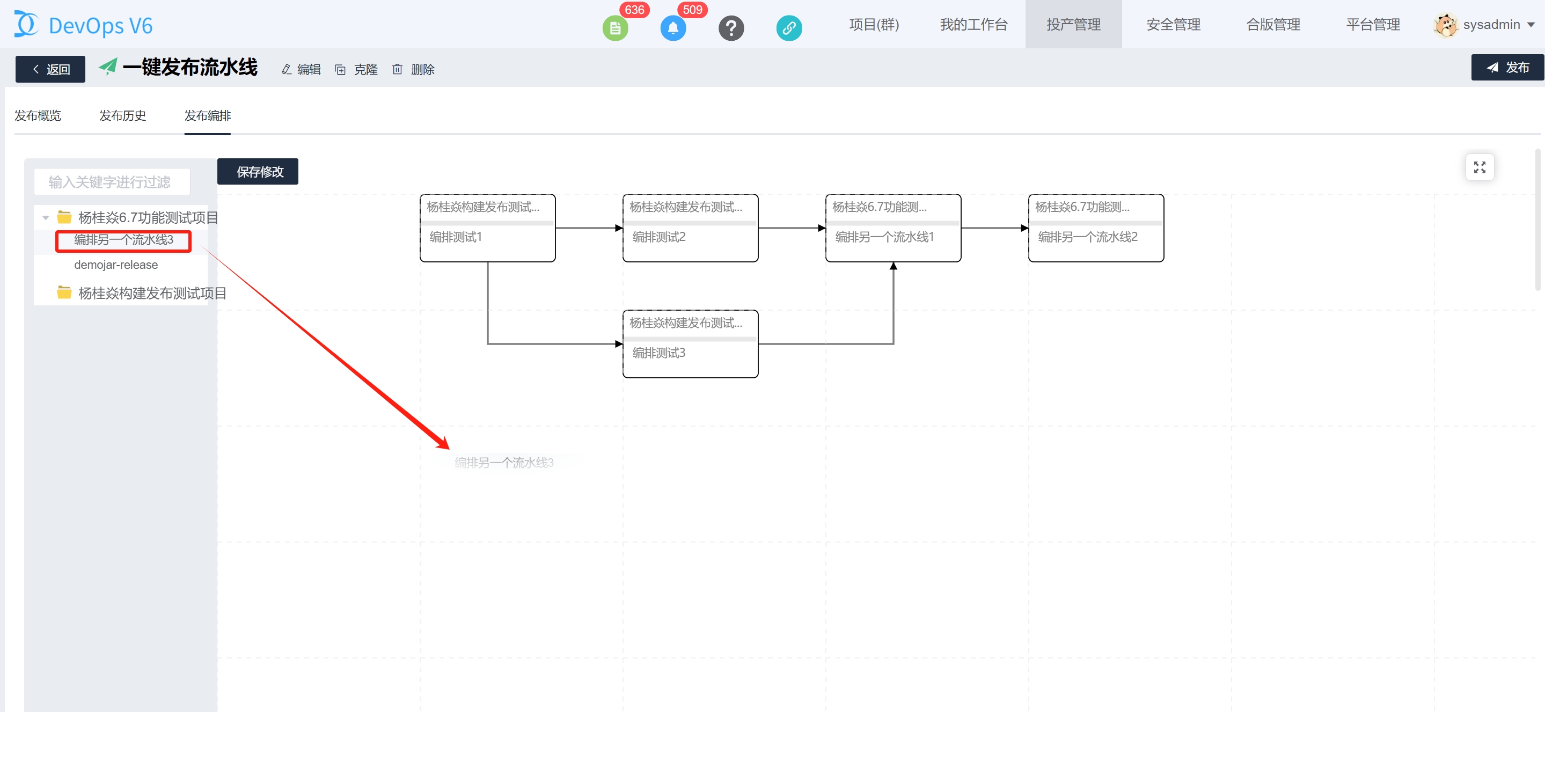Click the 保存修改 button
Image resolution: width=1545 pixels, height=784 pixels.
point(258,172)
